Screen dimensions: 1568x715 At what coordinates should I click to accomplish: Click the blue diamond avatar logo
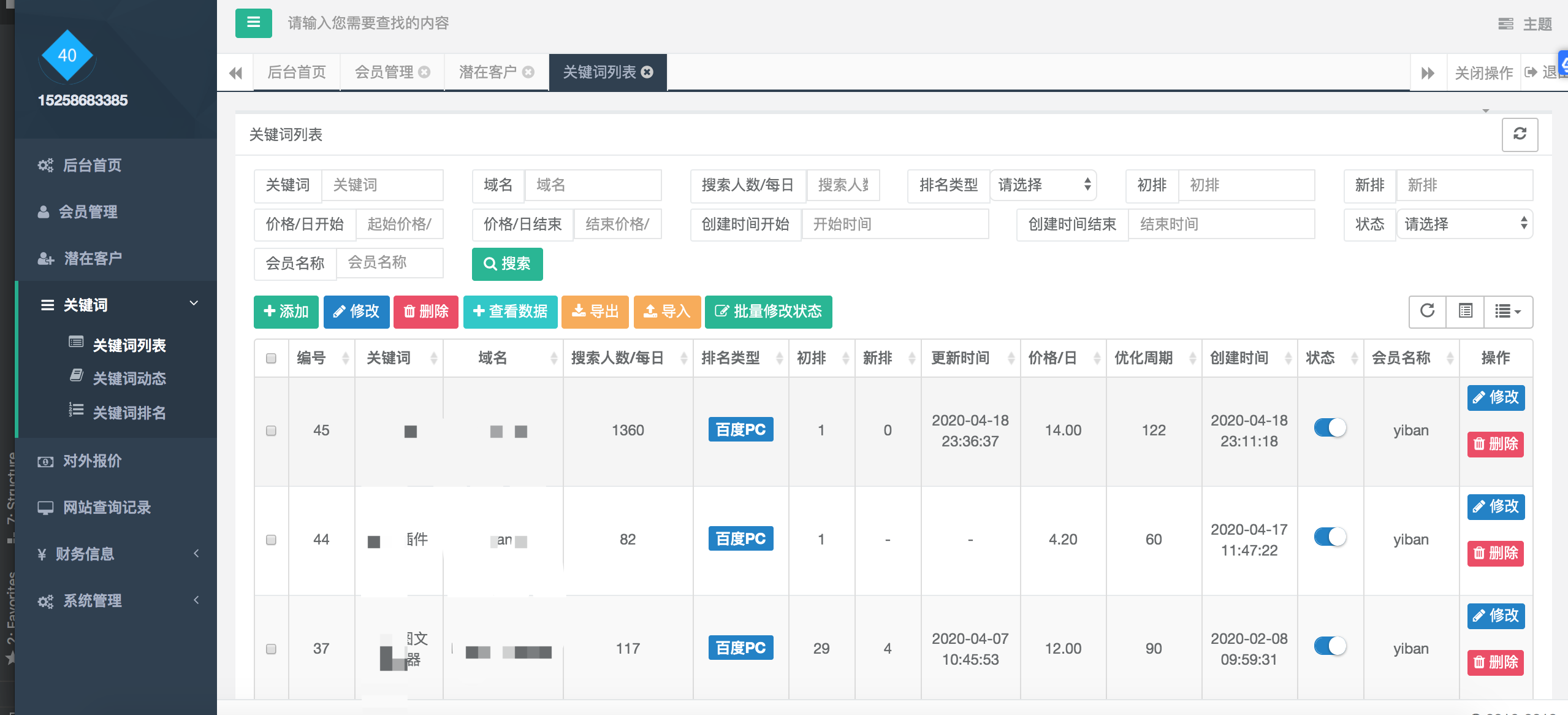pyautogui.click(x=67, y=56)
